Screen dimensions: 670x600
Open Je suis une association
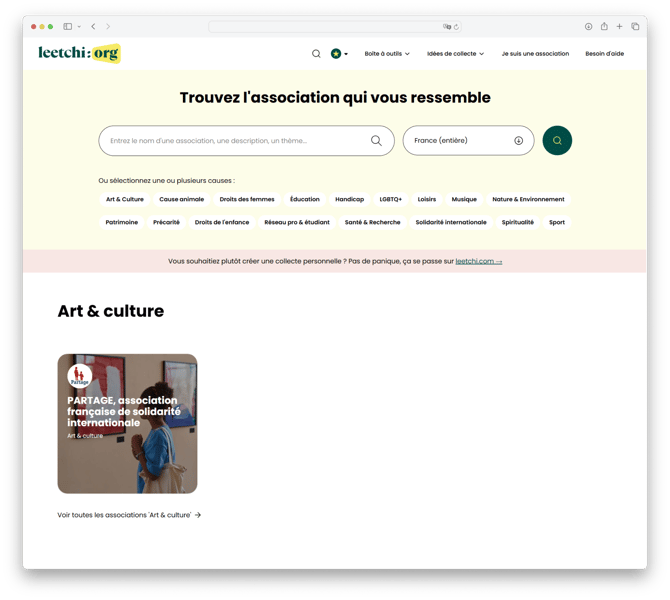535,54
